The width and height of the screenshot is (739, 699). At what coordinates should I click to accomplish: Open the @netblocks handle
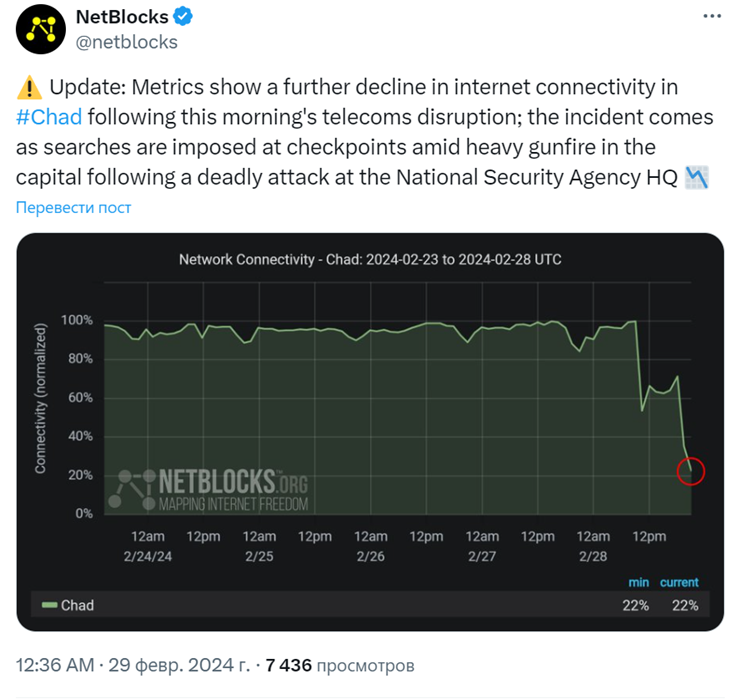pos(126,42)
